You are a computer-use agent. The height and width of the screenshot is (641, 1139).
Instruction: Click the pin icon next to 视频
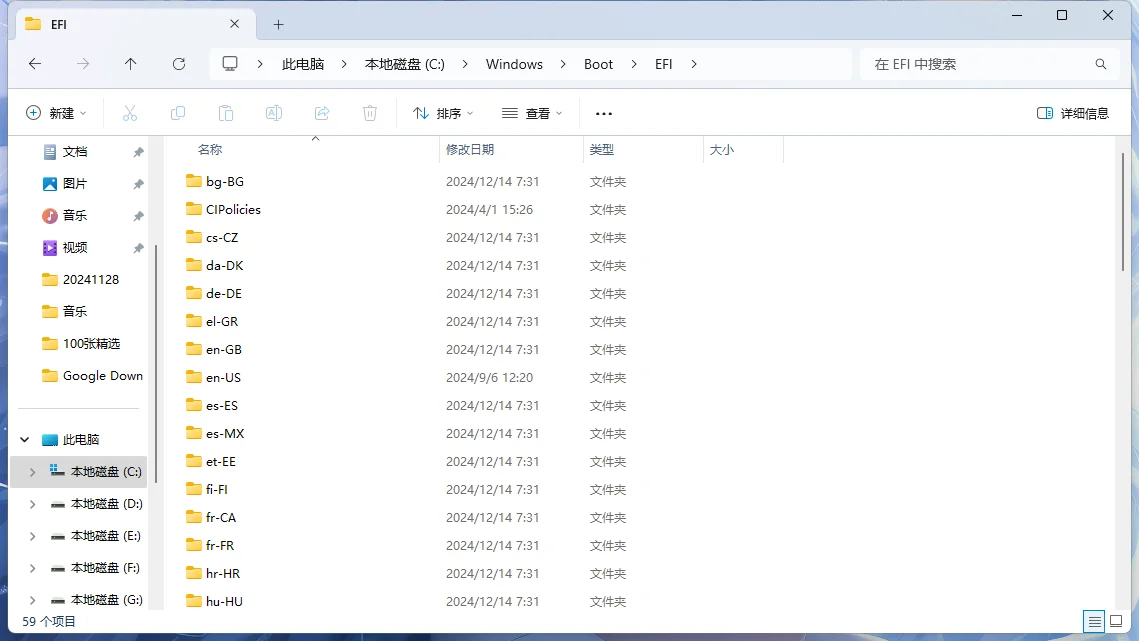point(138,248)
